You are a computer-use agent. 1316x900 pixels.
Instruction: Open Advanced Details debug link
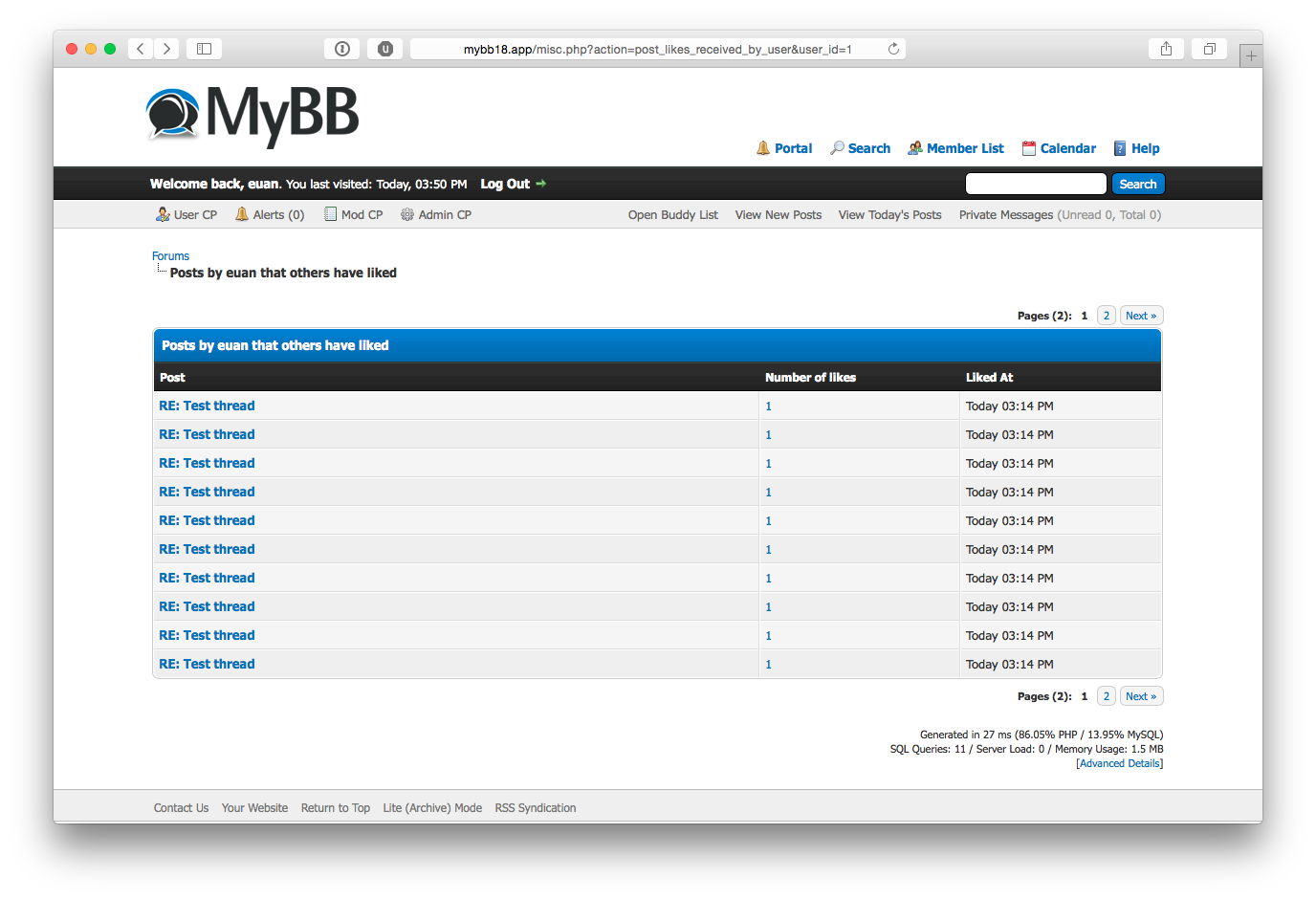(x=1119, y=763)
